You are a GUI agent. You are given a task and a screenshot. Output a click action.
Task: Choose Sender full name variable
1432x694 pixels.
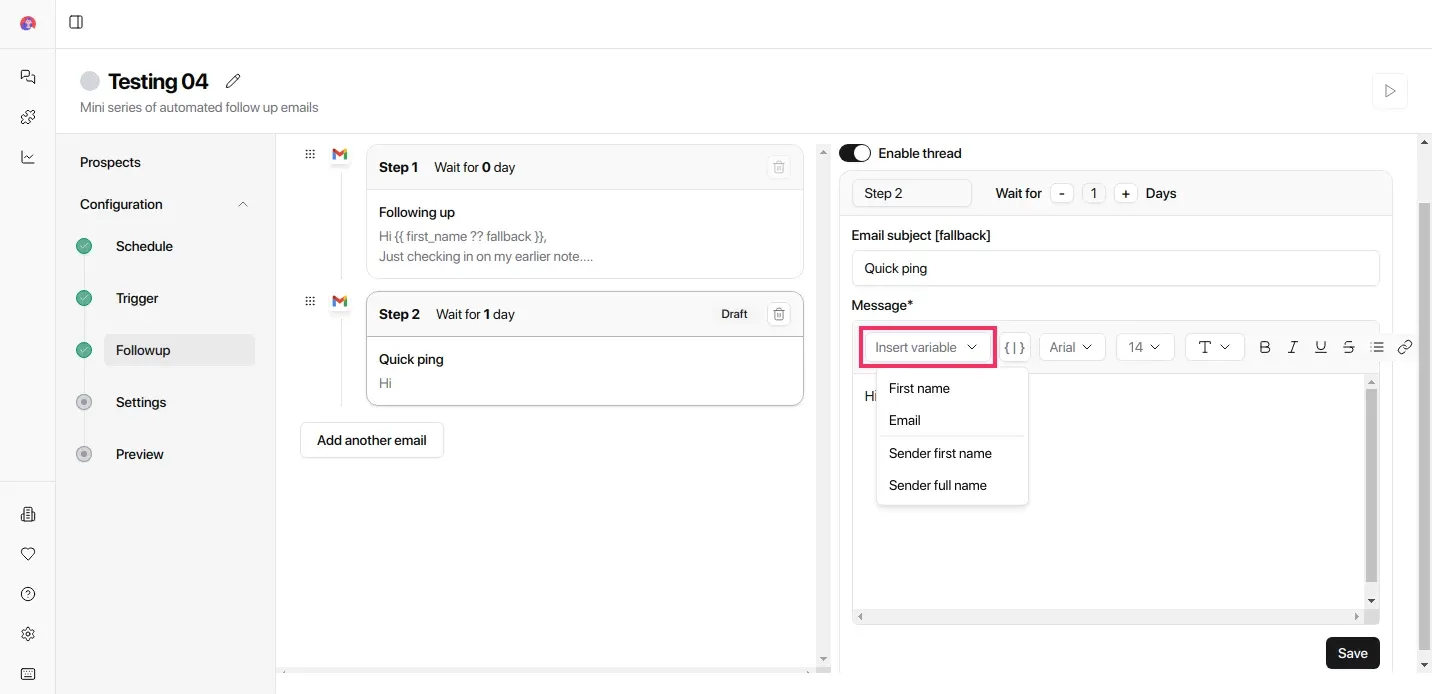937,485
